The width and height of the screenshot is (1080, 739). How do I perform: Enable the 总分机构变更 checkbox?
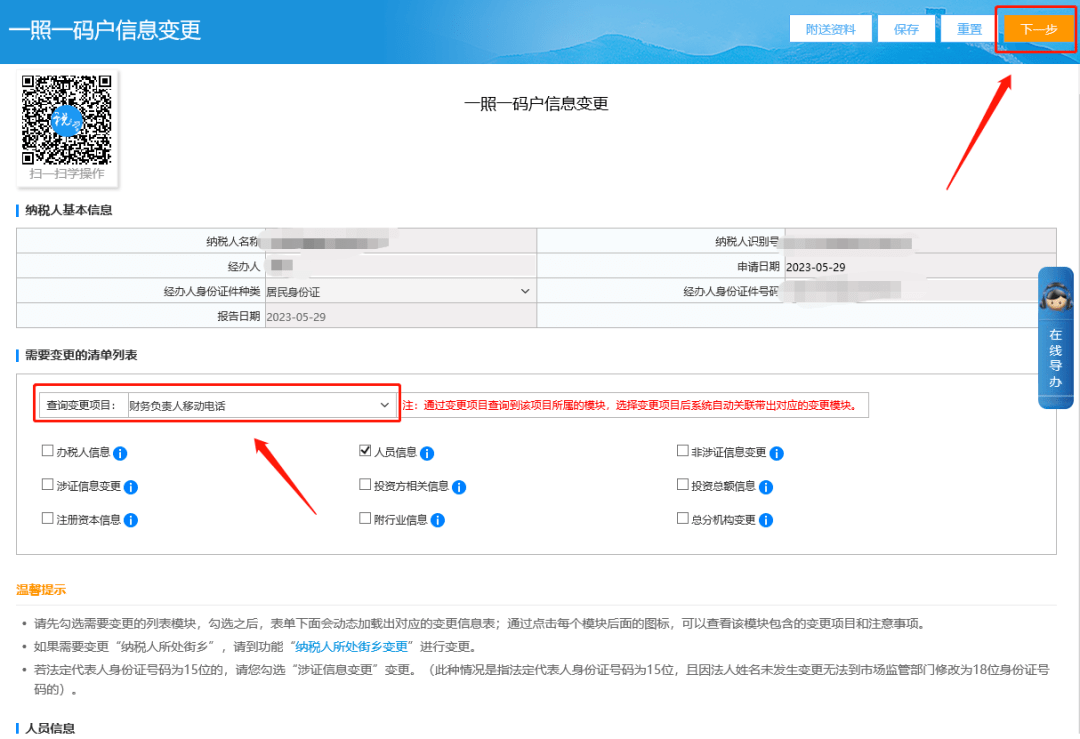tap(683, 519)
